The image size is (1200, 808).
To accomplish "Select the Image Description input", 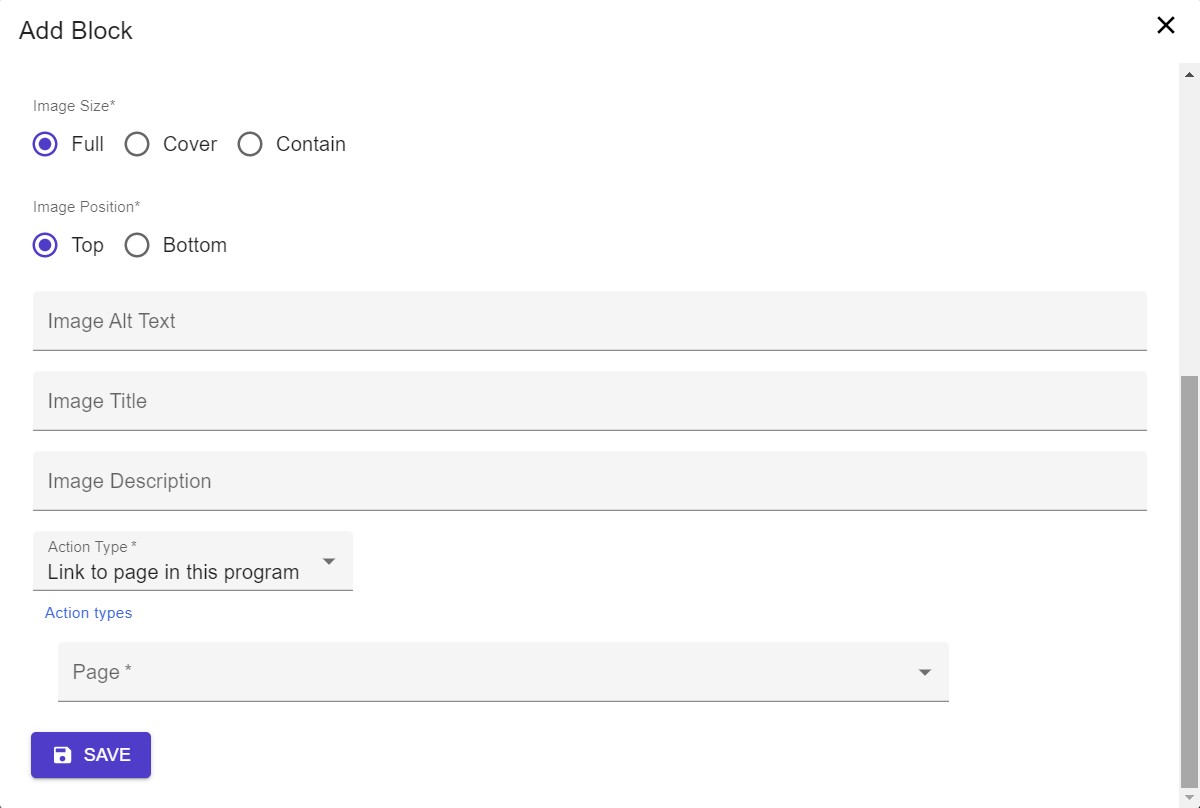I will (x=590, y=481).
